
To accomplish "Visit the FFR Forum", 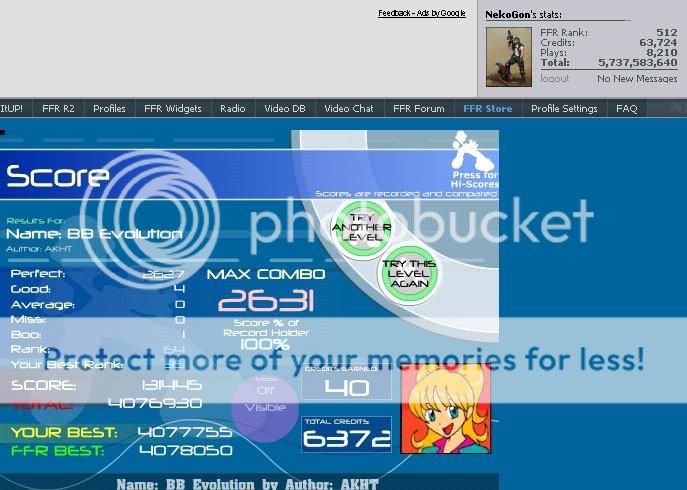I will (x=418, y=109).
